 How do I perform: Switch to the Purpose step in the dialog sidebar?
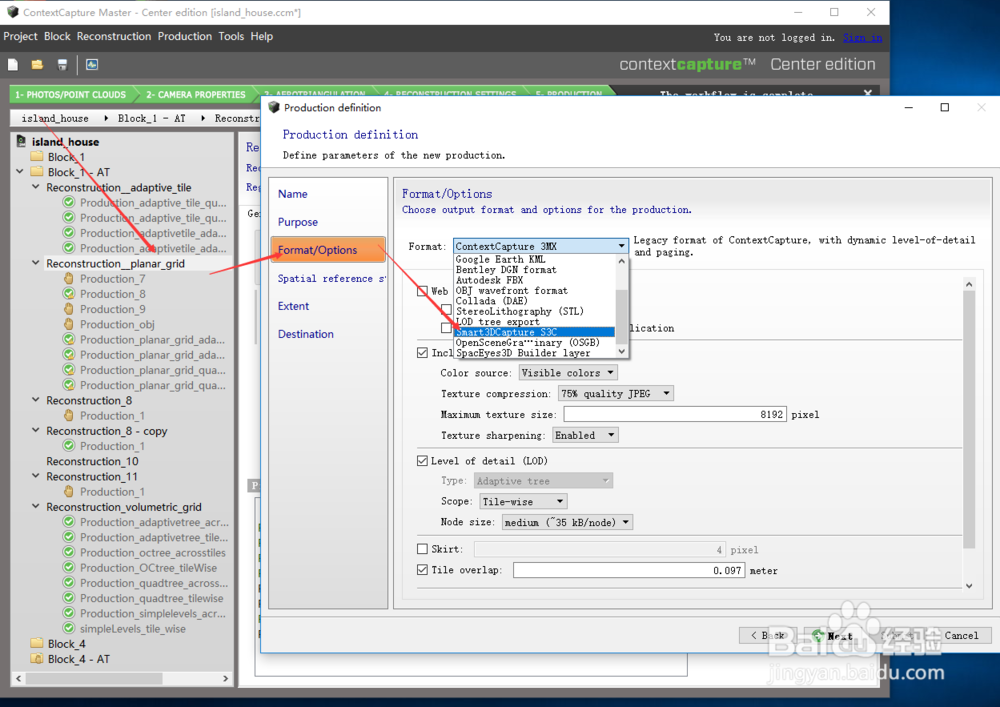tap(298, 222)
